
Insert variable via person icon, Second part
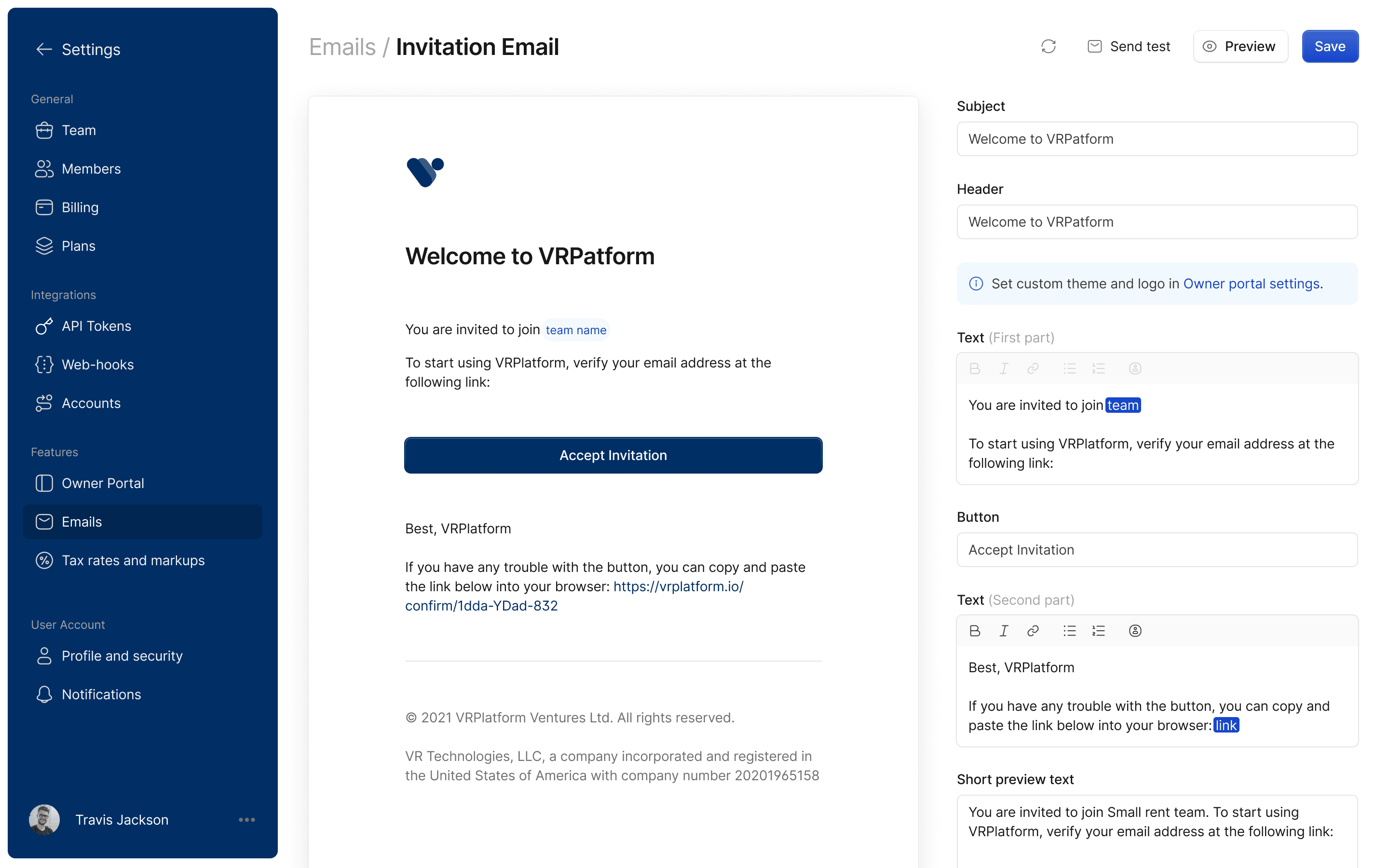point(1135,631)
